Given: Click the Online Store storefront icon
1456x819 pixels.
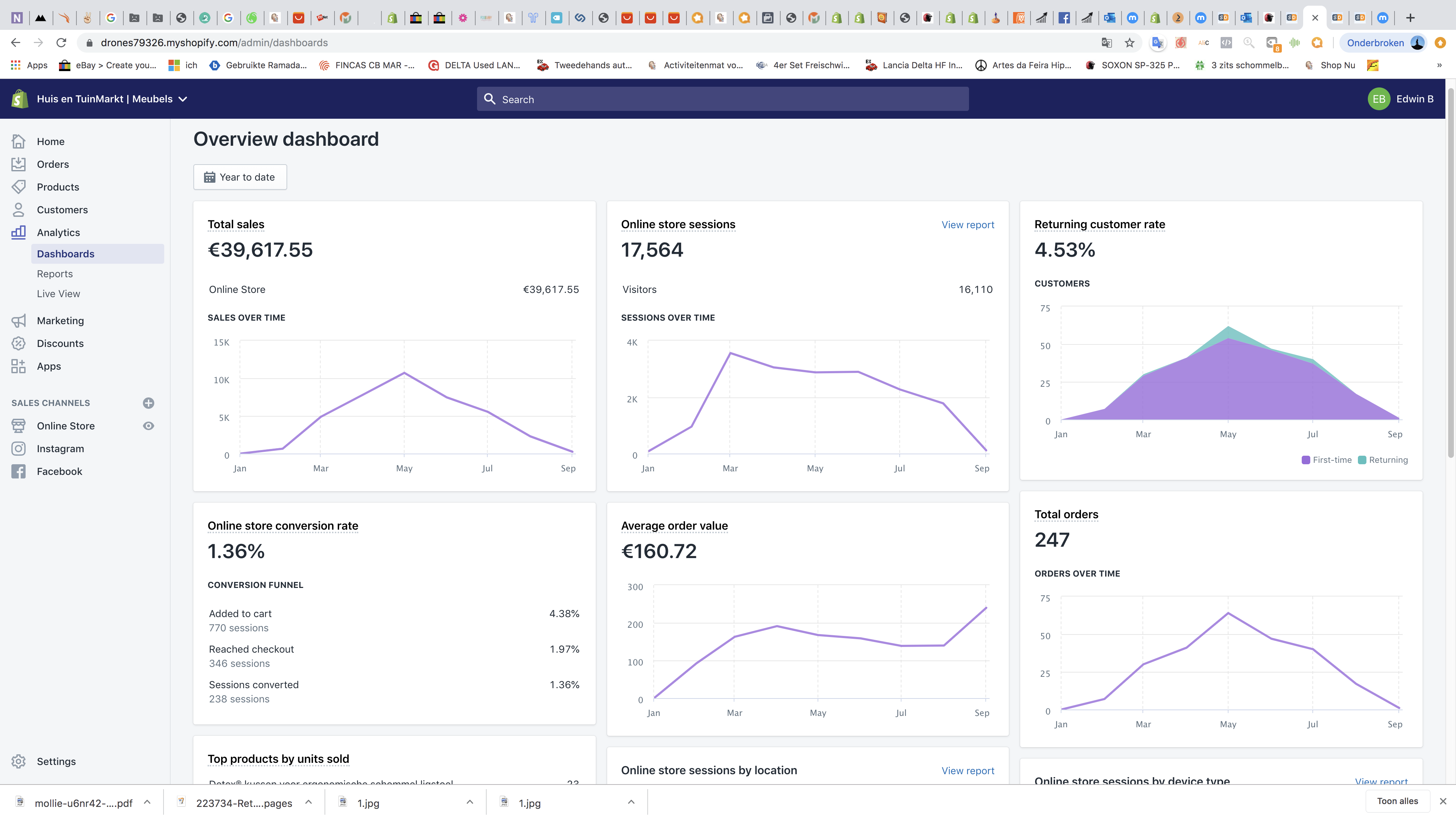Looking at the screenshot, I should (18, 425).
